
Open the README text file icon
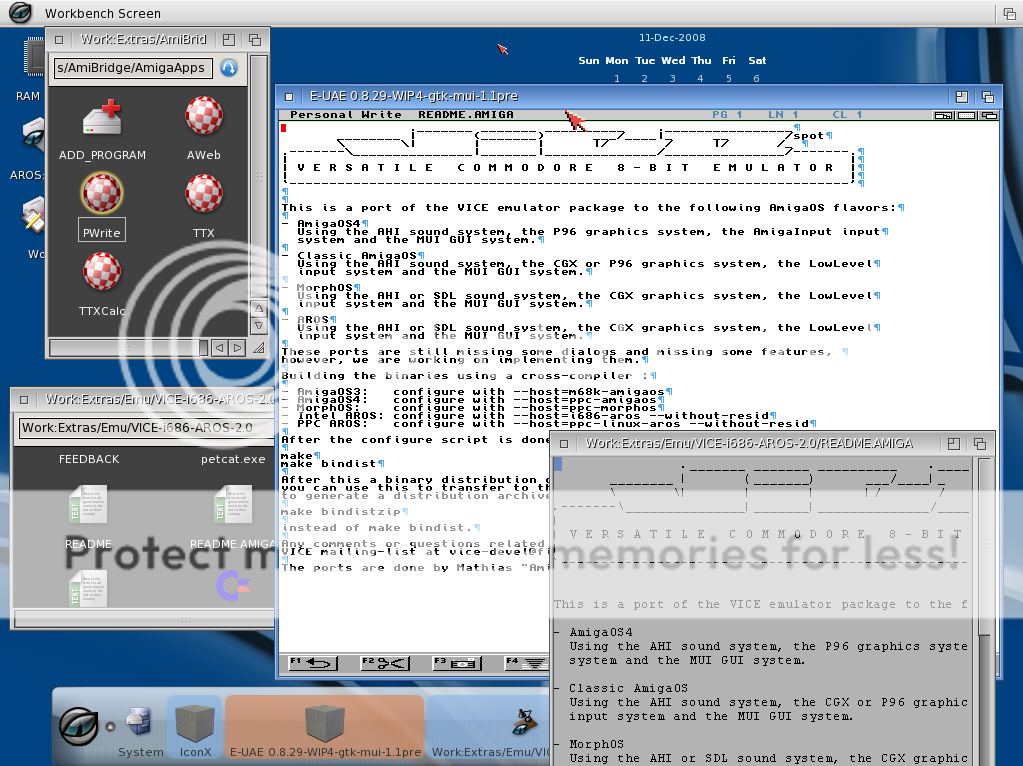88,504
